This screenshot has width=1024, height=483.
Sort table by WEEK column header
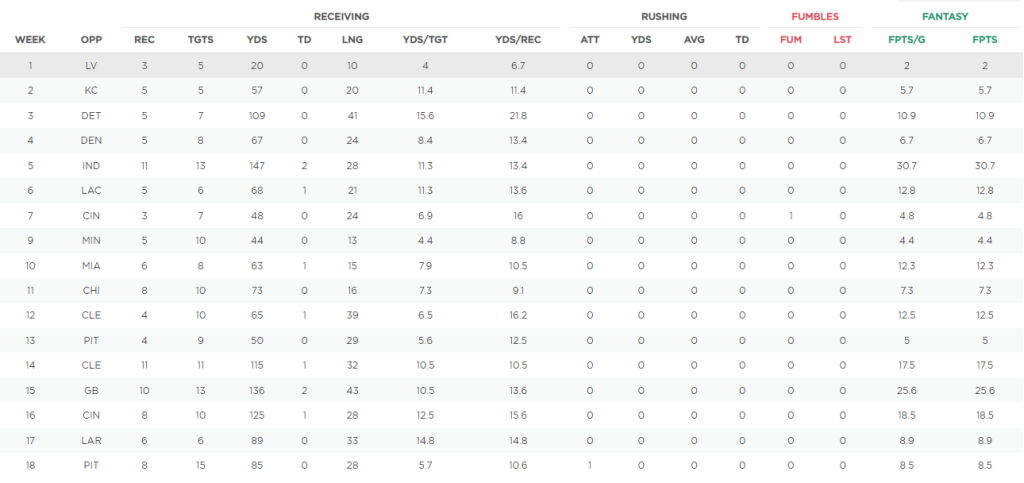(x=30, y=40)
